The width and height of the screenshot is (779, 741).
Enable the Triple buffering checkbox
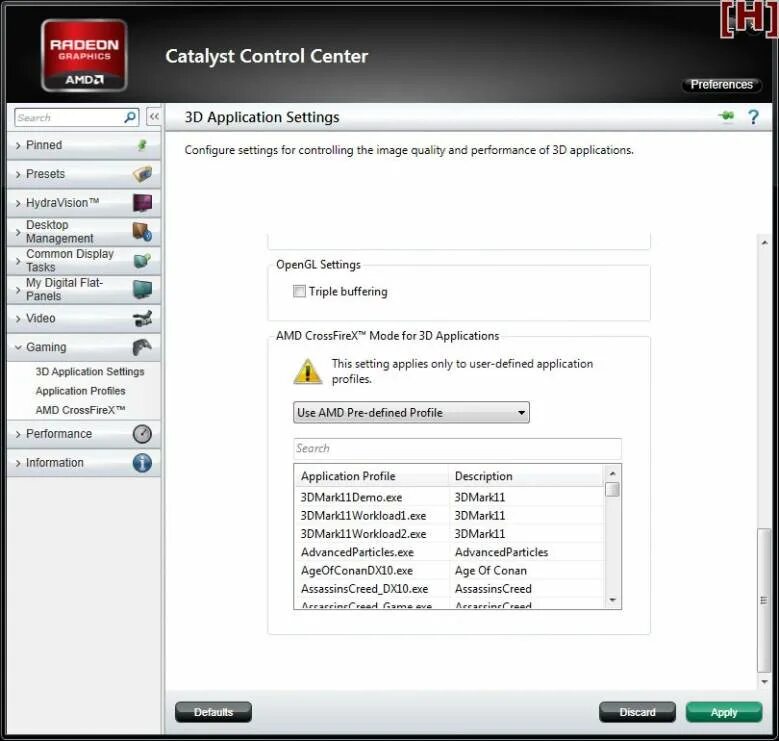299,291
